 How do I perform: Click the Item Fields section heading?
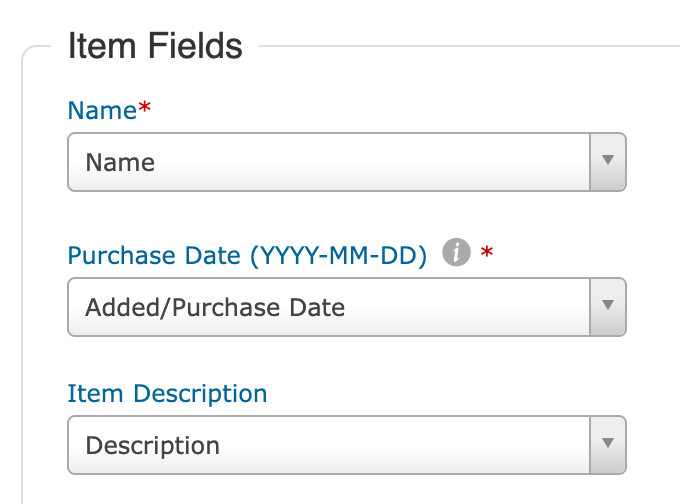155,46
